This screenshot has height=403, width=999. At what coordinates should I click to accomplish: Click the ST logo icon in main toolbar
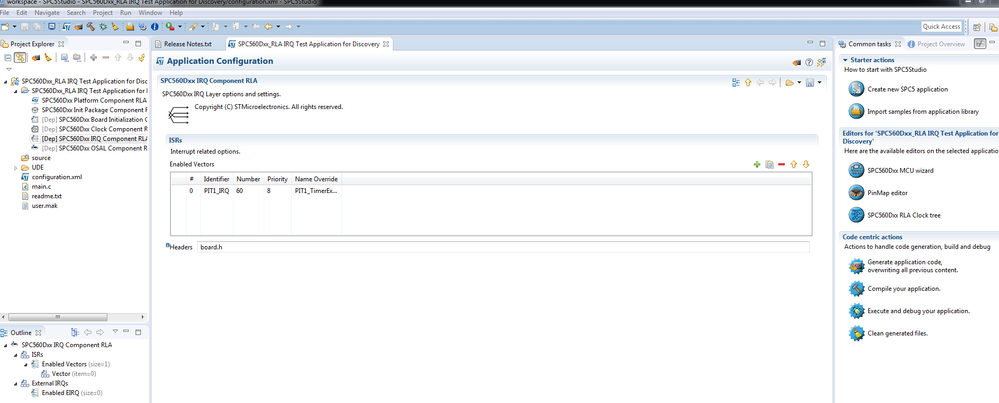tap(66, 27)
